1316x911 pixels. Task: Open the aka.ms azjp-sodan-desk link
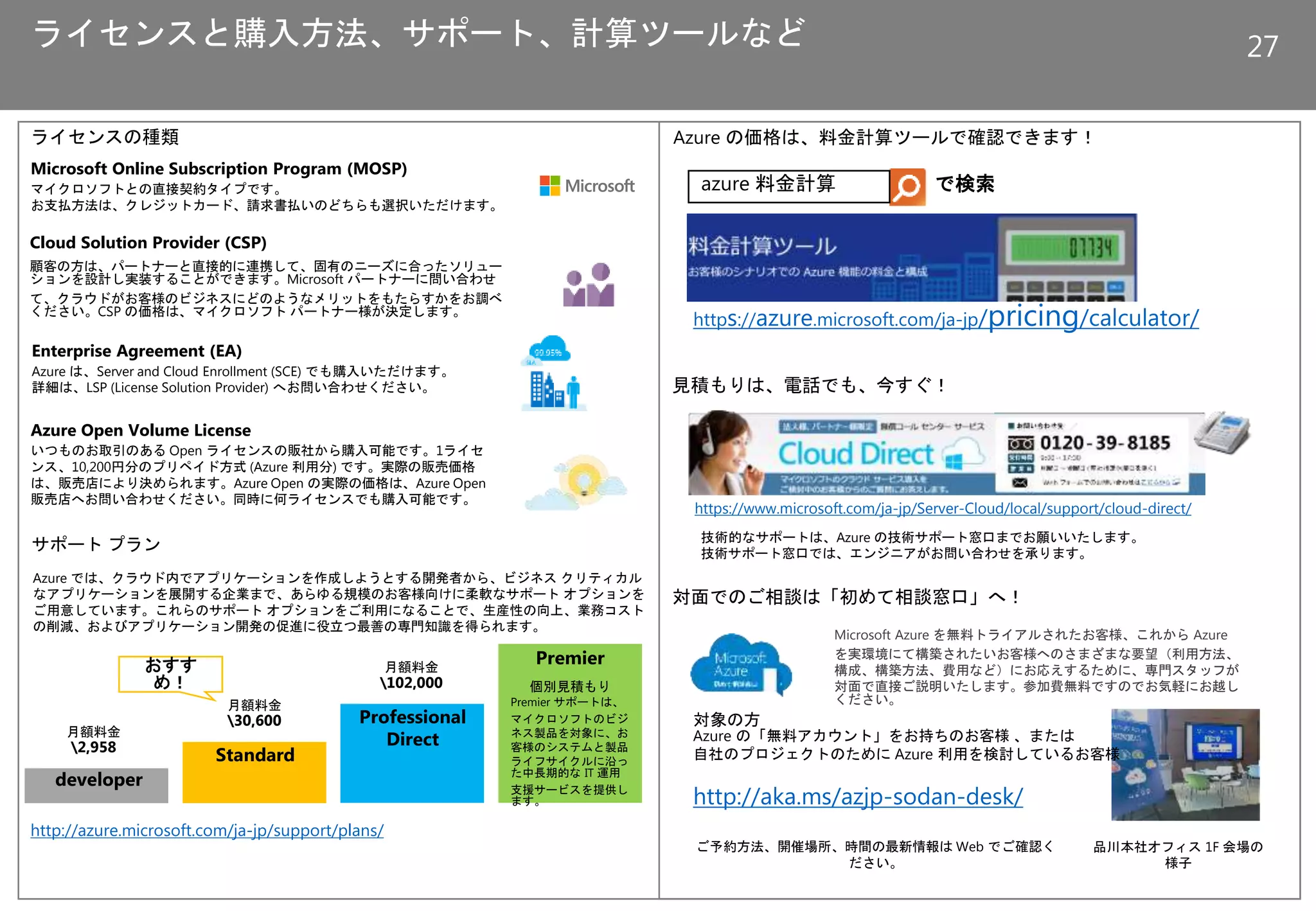click(x=858, y=797)
